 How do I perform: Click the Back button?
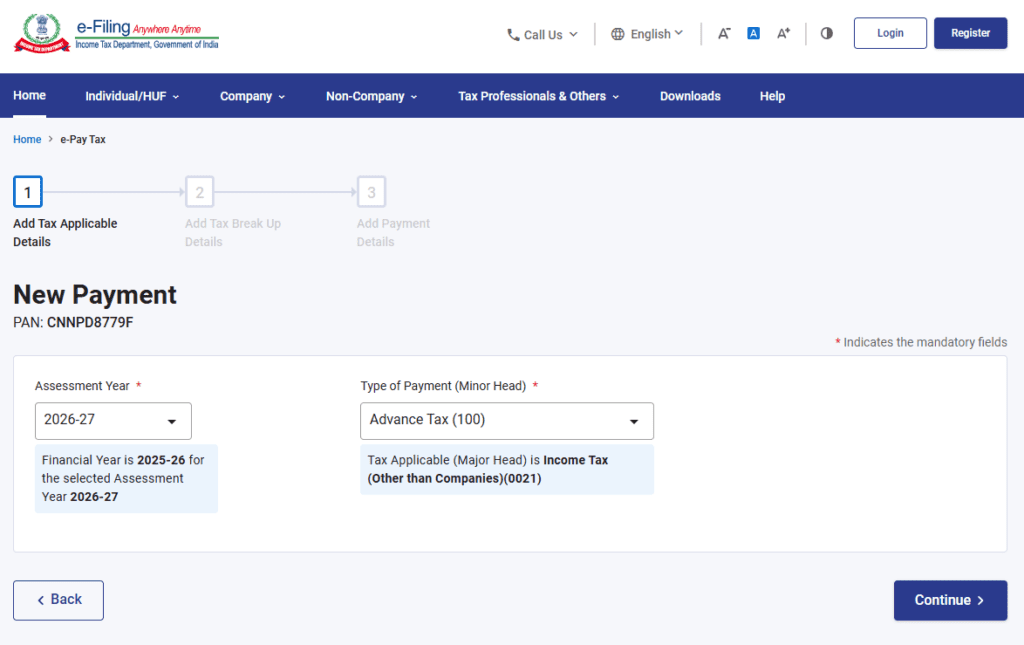tap(58, 600)
